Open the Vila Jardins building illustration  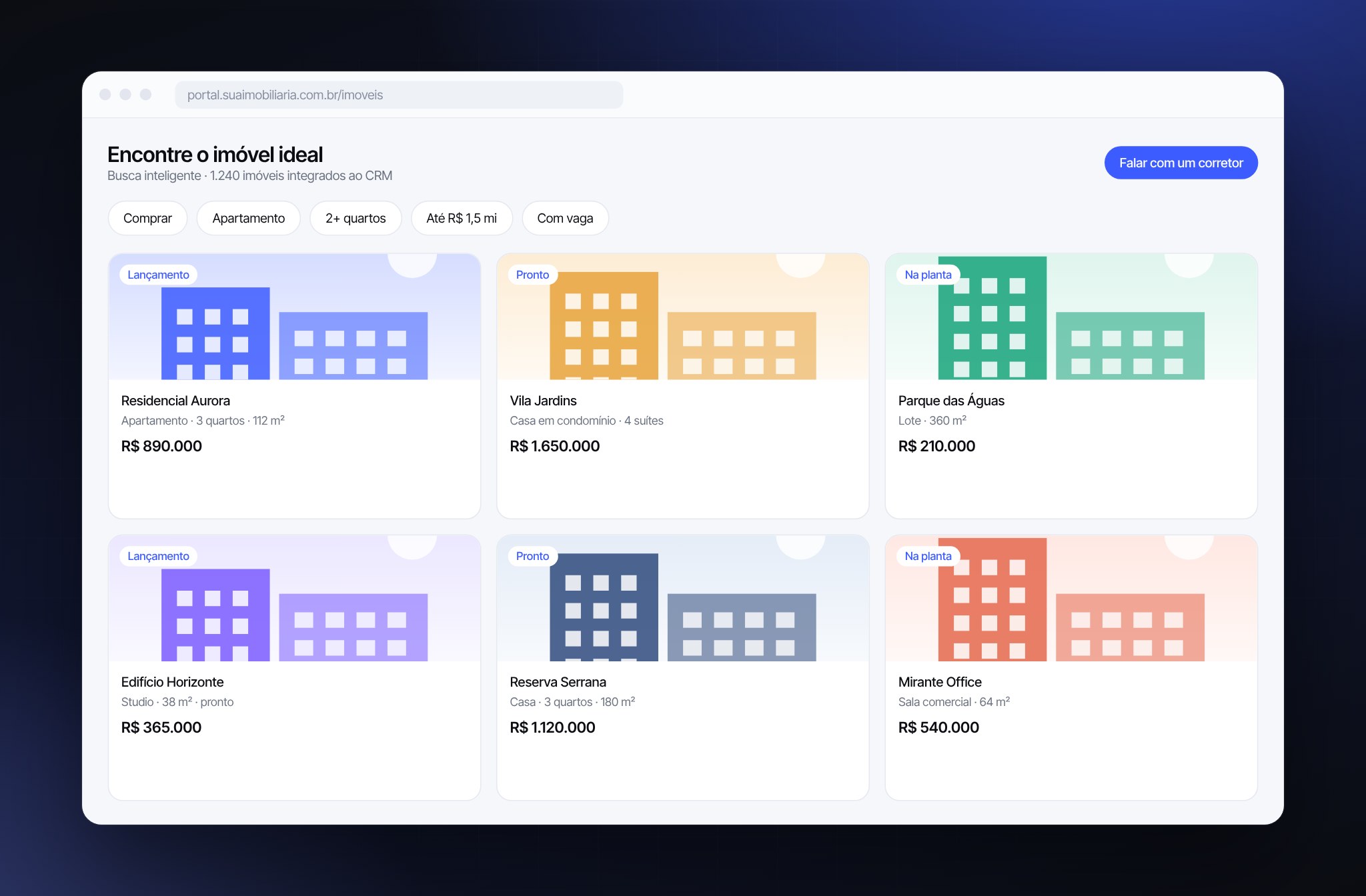pos(682,317)
